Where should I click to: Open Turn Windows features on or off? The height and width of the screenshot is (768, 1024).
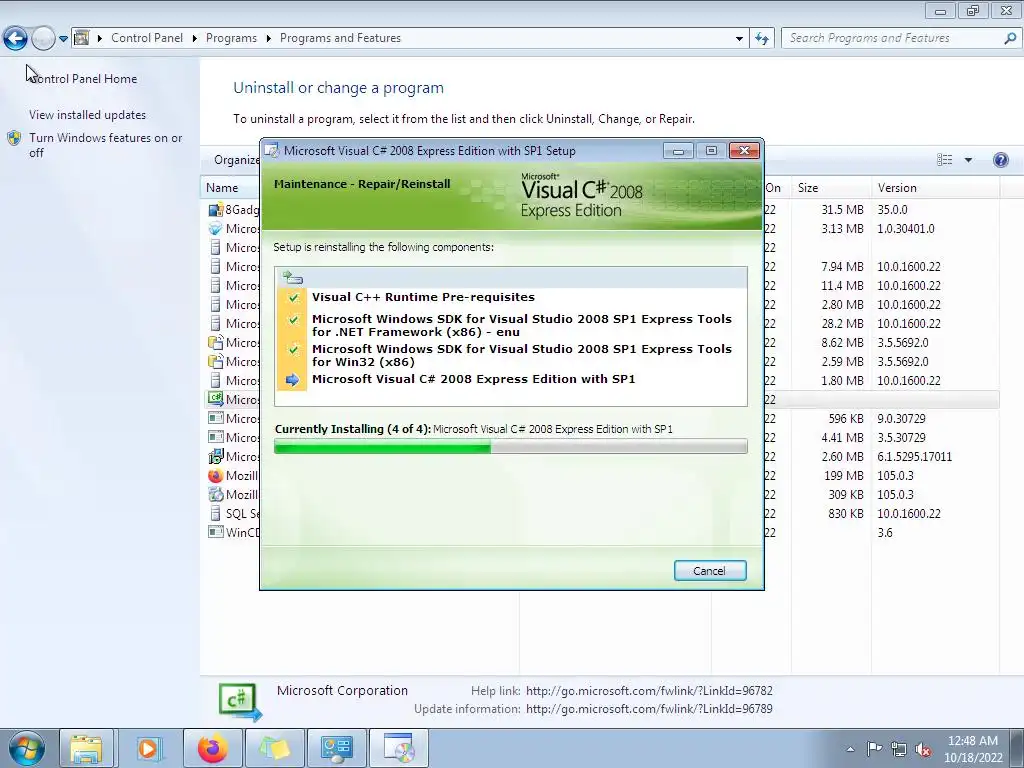[x=106, y=145]
